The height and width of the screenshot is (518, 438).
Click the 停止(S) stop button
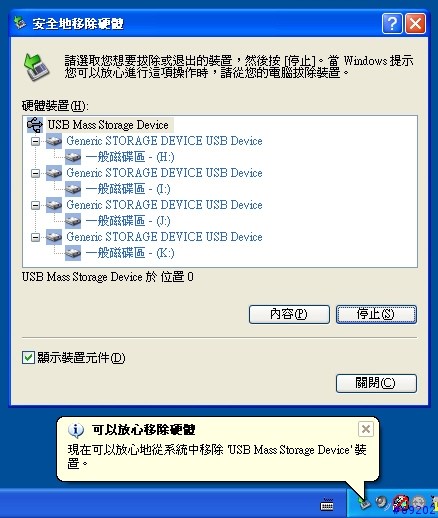point(376,314)
